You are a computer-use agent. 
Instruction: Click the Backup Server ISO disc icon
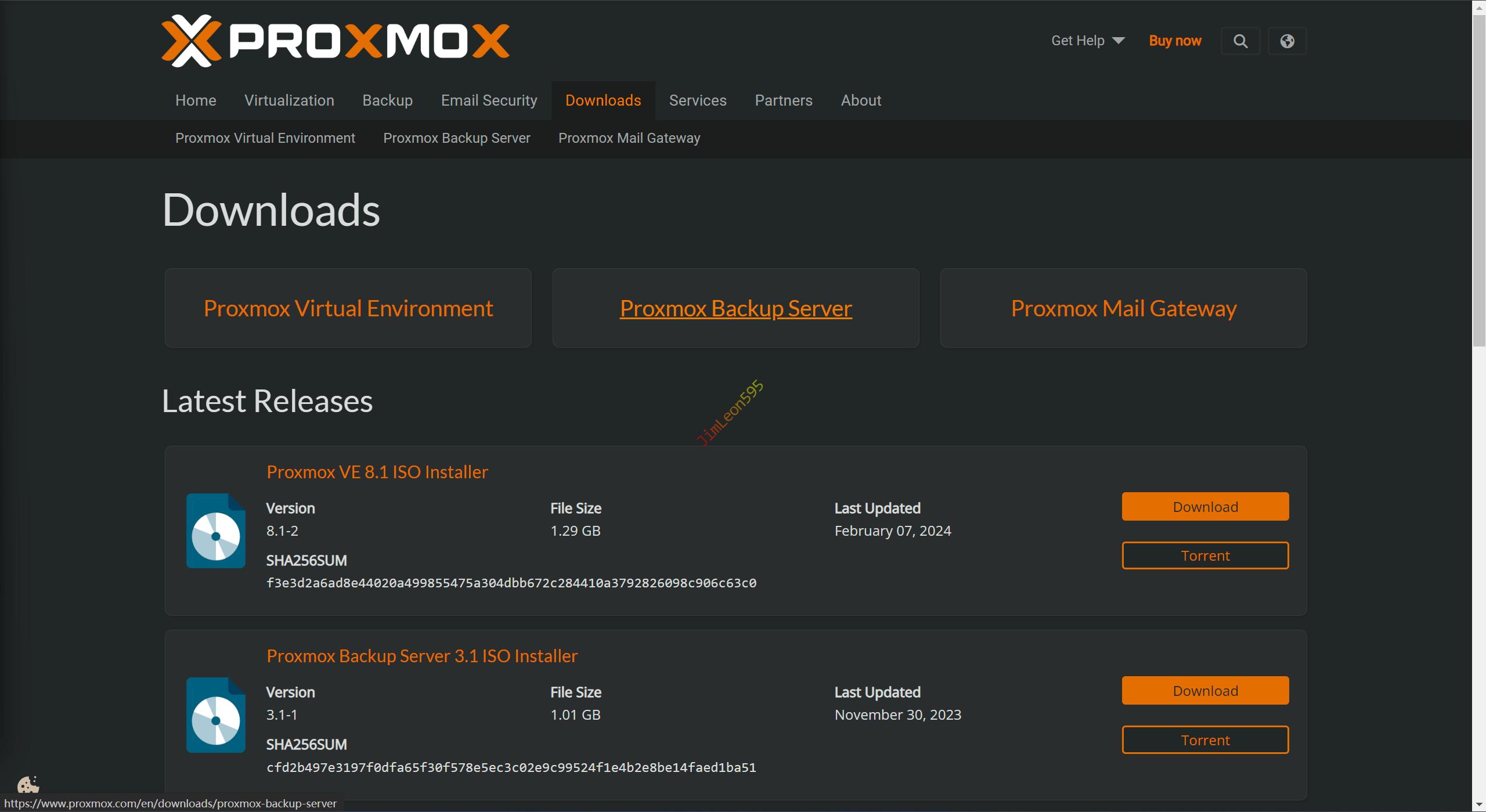click(x=216, y=715)
